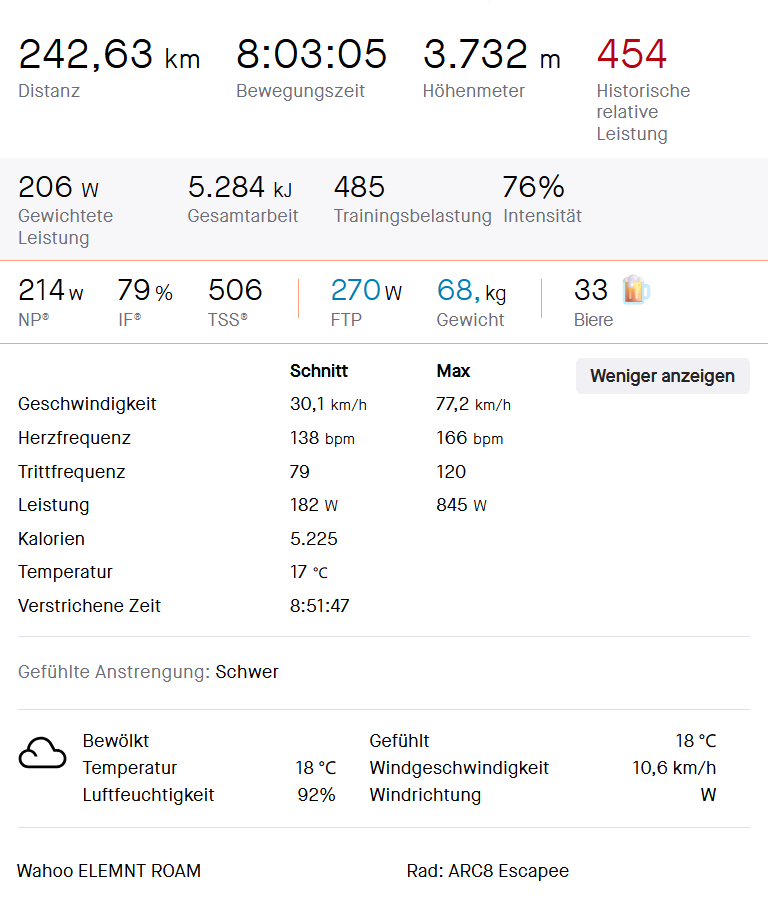This screenshot has width=768, height=904.
Task: Select the W Windrichtung value
Action: (709, 795)
